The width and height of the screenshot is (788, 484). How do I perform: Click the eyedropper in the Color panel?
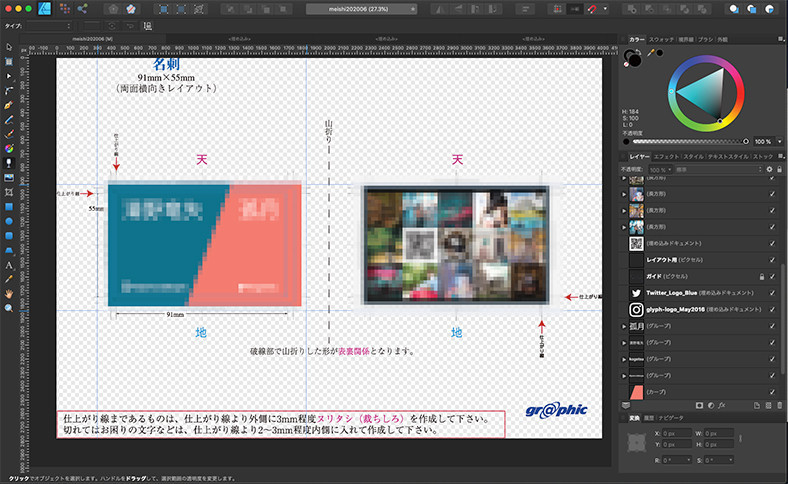click(x=651, y=52)
